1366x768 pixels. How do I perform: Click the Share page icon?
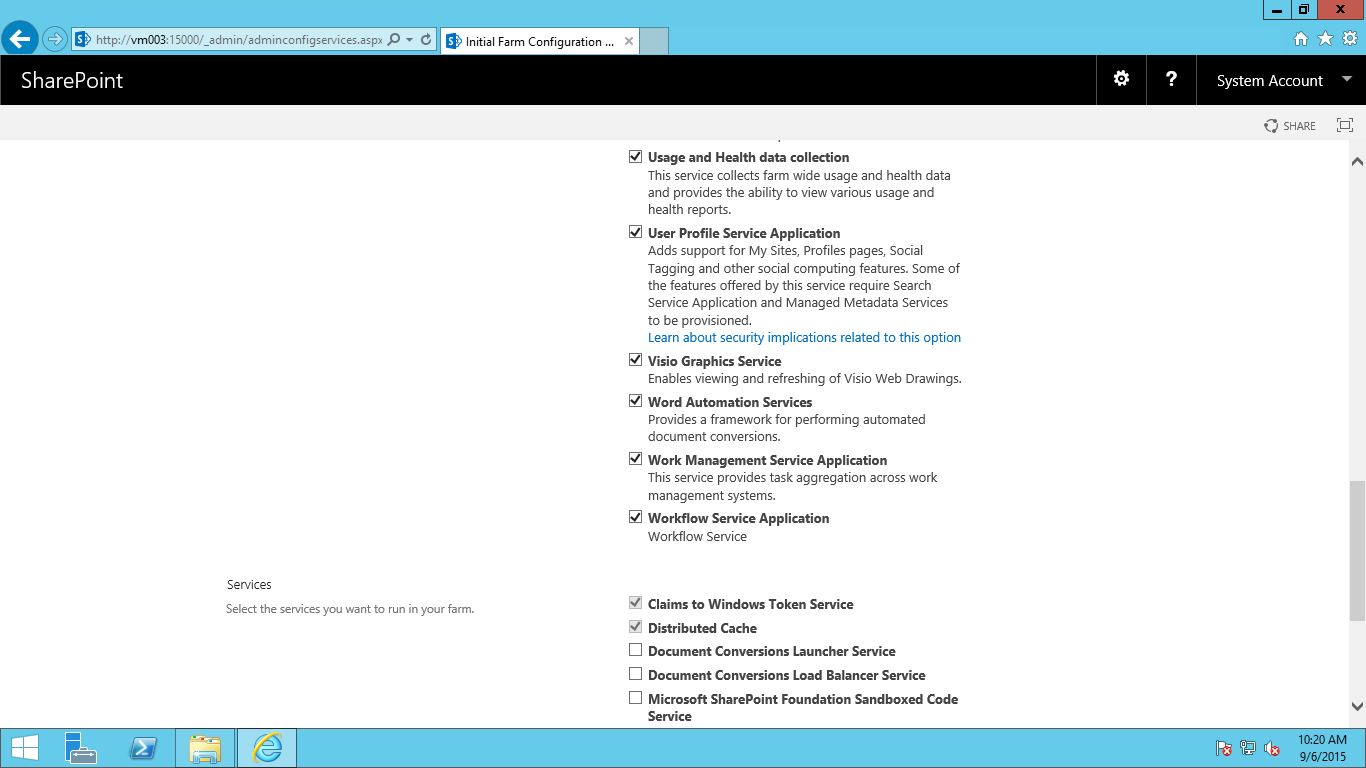1290,126
